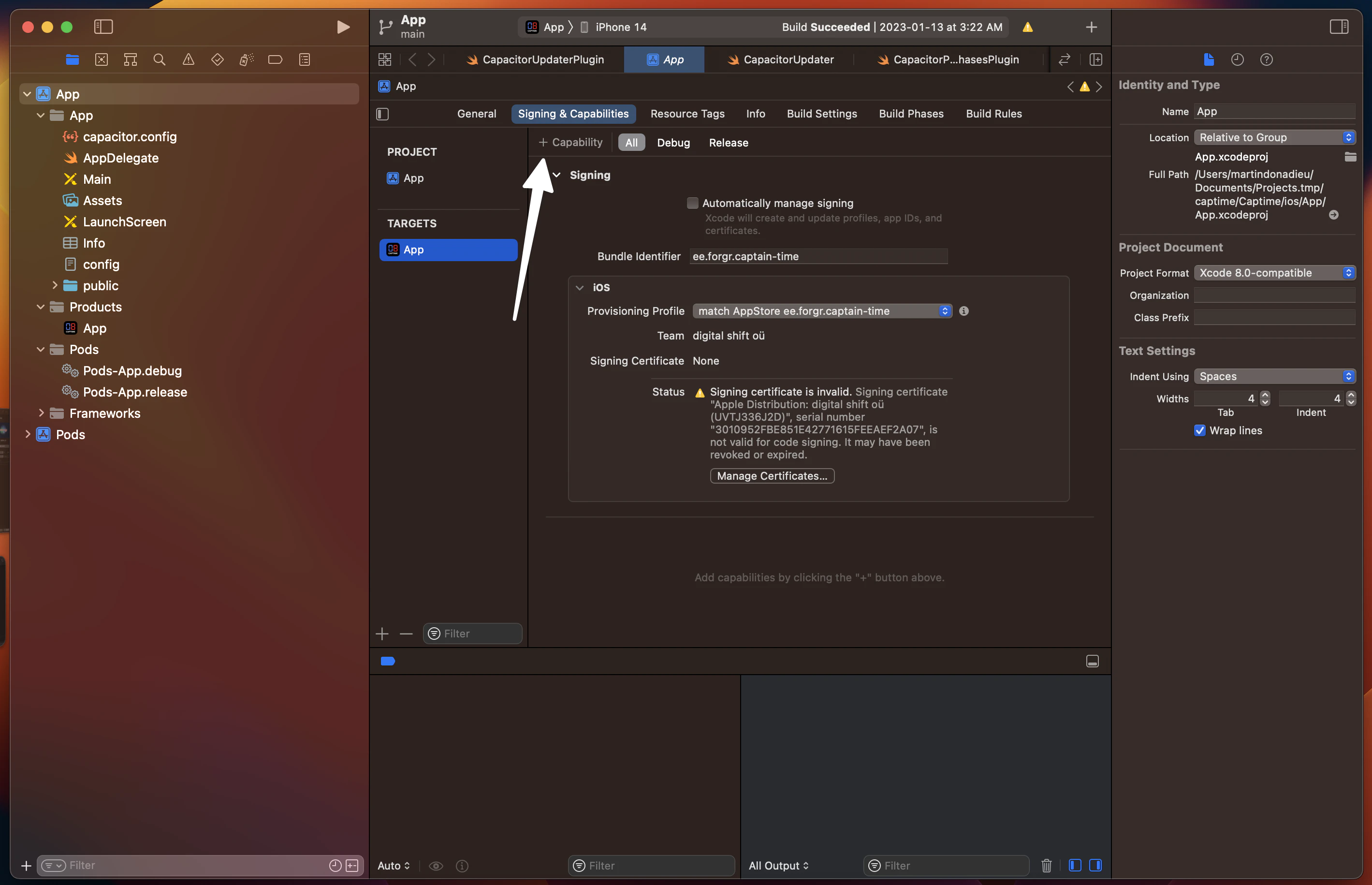Viewport: 1372px width, 885px height.
Task: Open the CapacitorUpdaterPlugin file tab
Action: [x=541, y=59]
